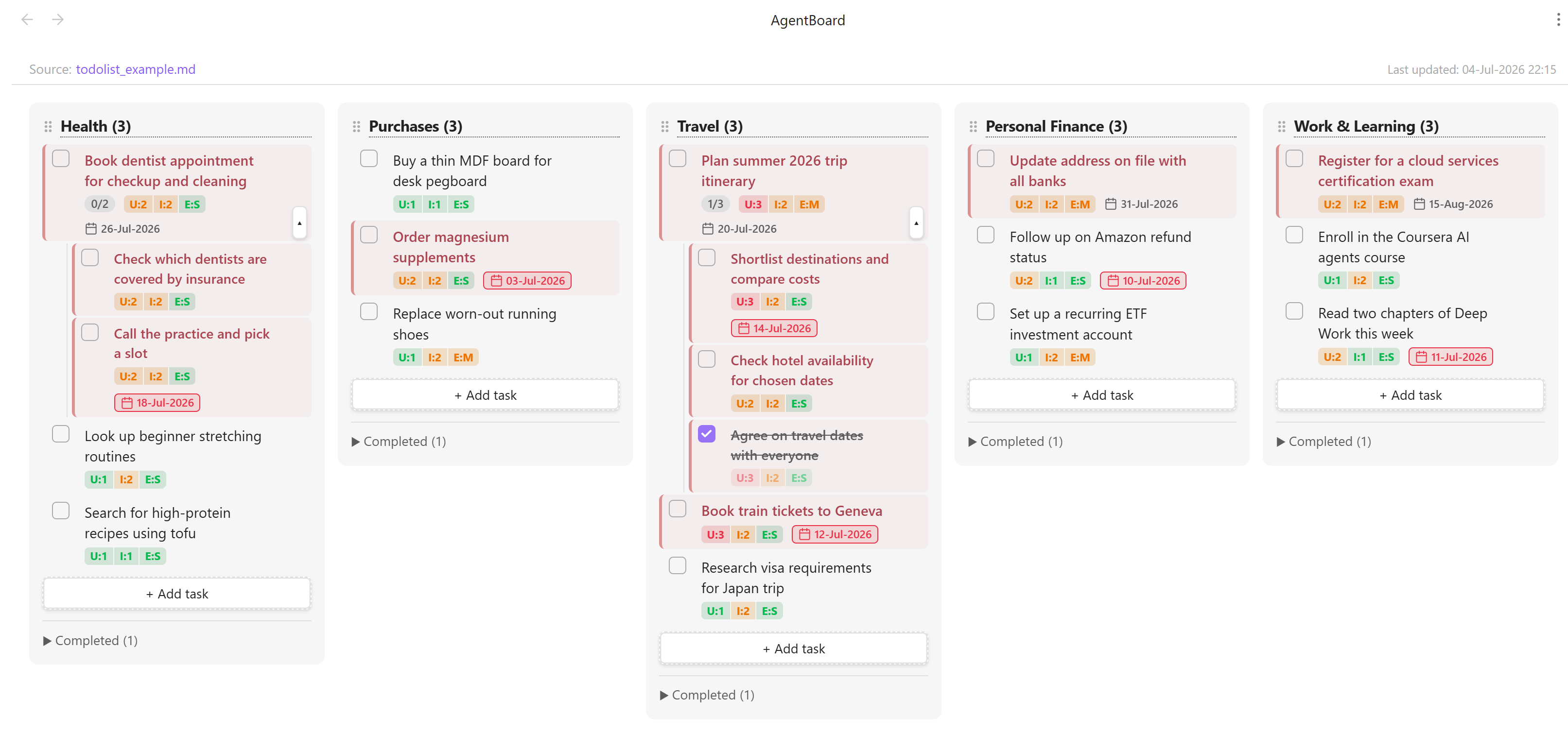This screenshot has height=733, width=1568.
Task: Click the Travel (3) column title
Action: tap(710, 126)
